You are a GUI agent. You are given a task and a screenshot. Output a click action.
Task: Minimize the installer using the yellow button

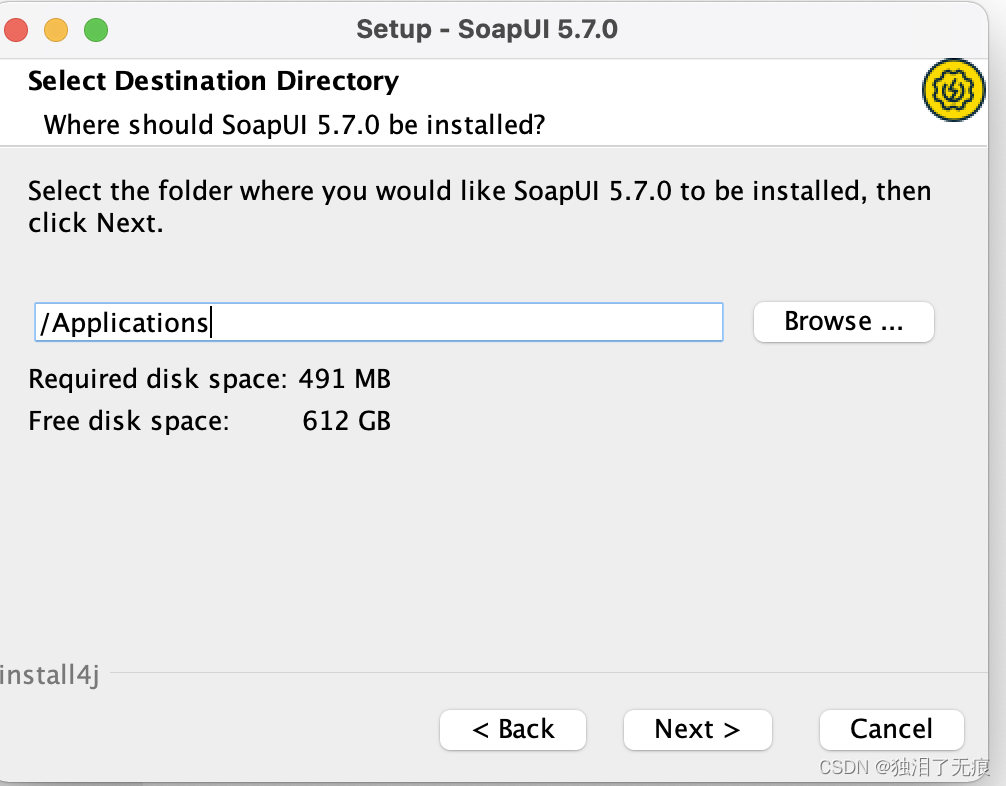point(56,30)
